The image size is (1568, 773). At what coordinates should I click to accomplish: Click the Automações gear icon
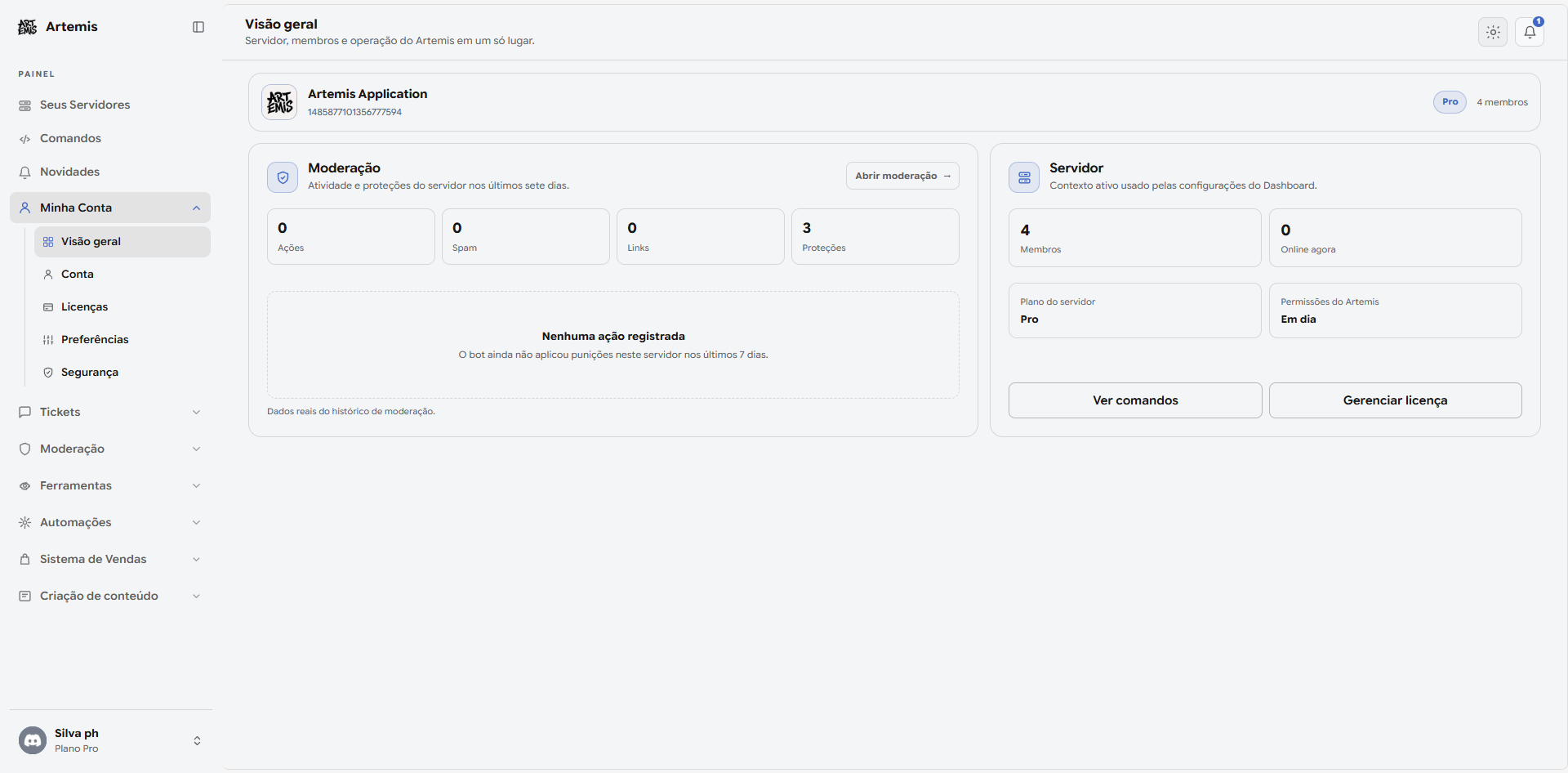pyautogui.click(x=25, y=522)
